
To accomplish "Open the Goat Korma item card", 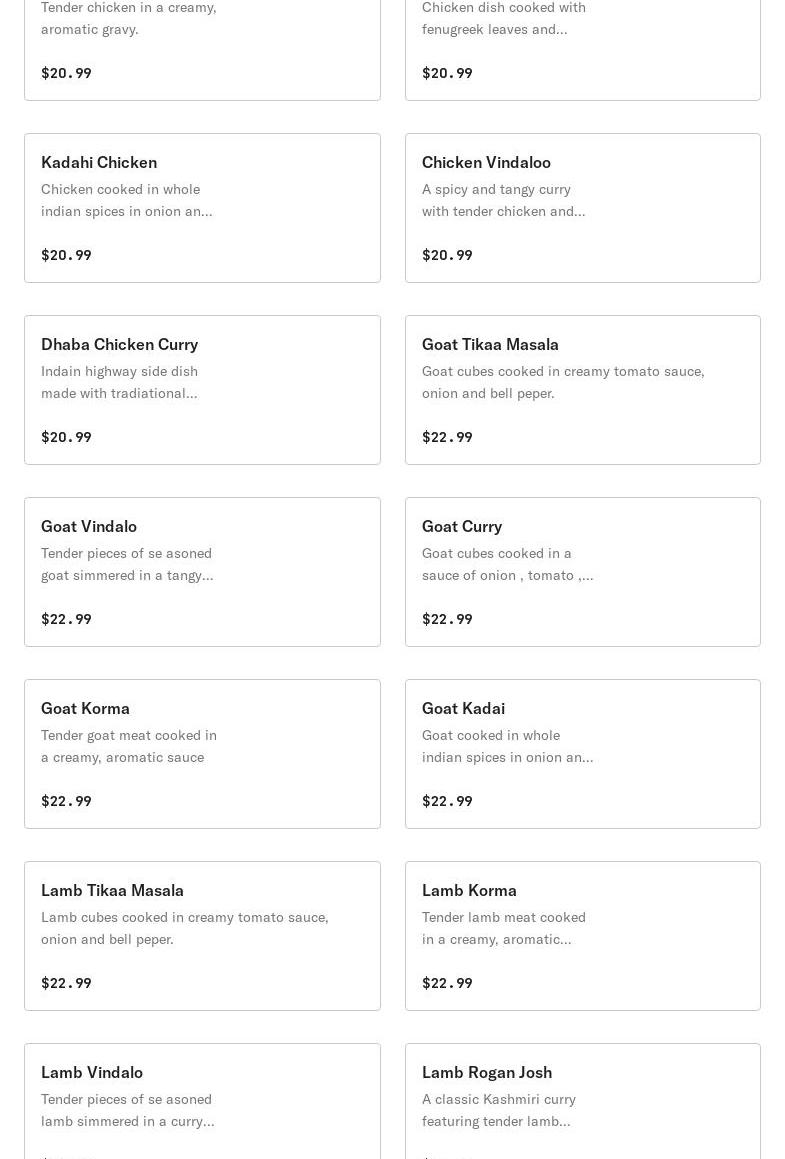I will 202,754.
